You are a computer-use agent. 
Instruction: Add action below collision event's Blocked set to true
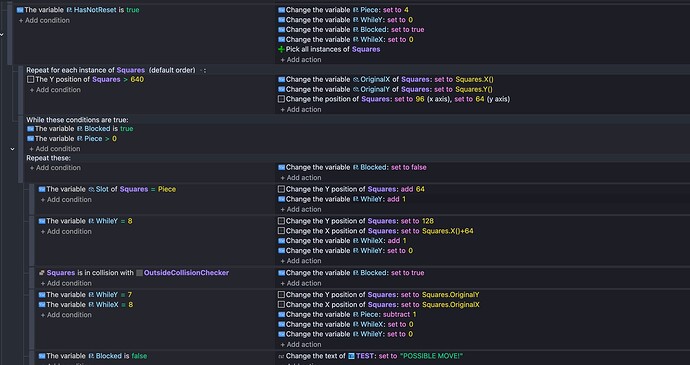(301, 283)
